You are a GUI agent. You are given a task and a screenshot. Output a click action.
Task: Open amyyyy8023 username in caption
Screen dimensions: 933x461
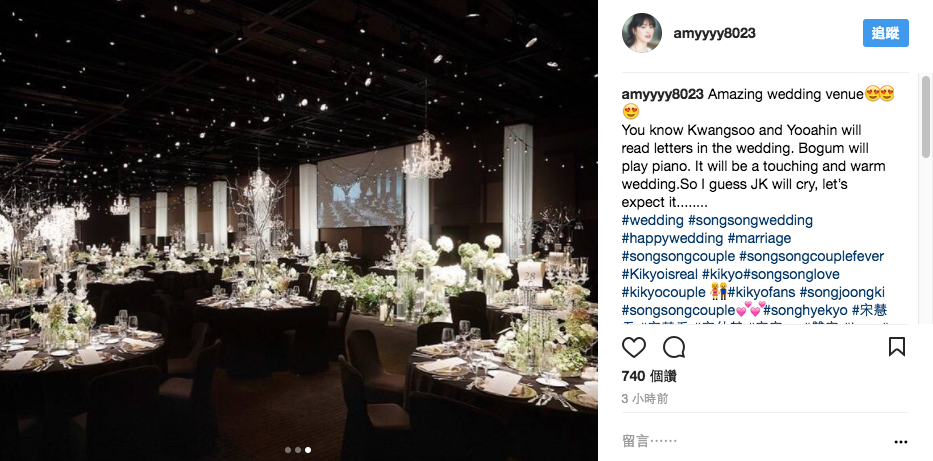tap(663, 94)
